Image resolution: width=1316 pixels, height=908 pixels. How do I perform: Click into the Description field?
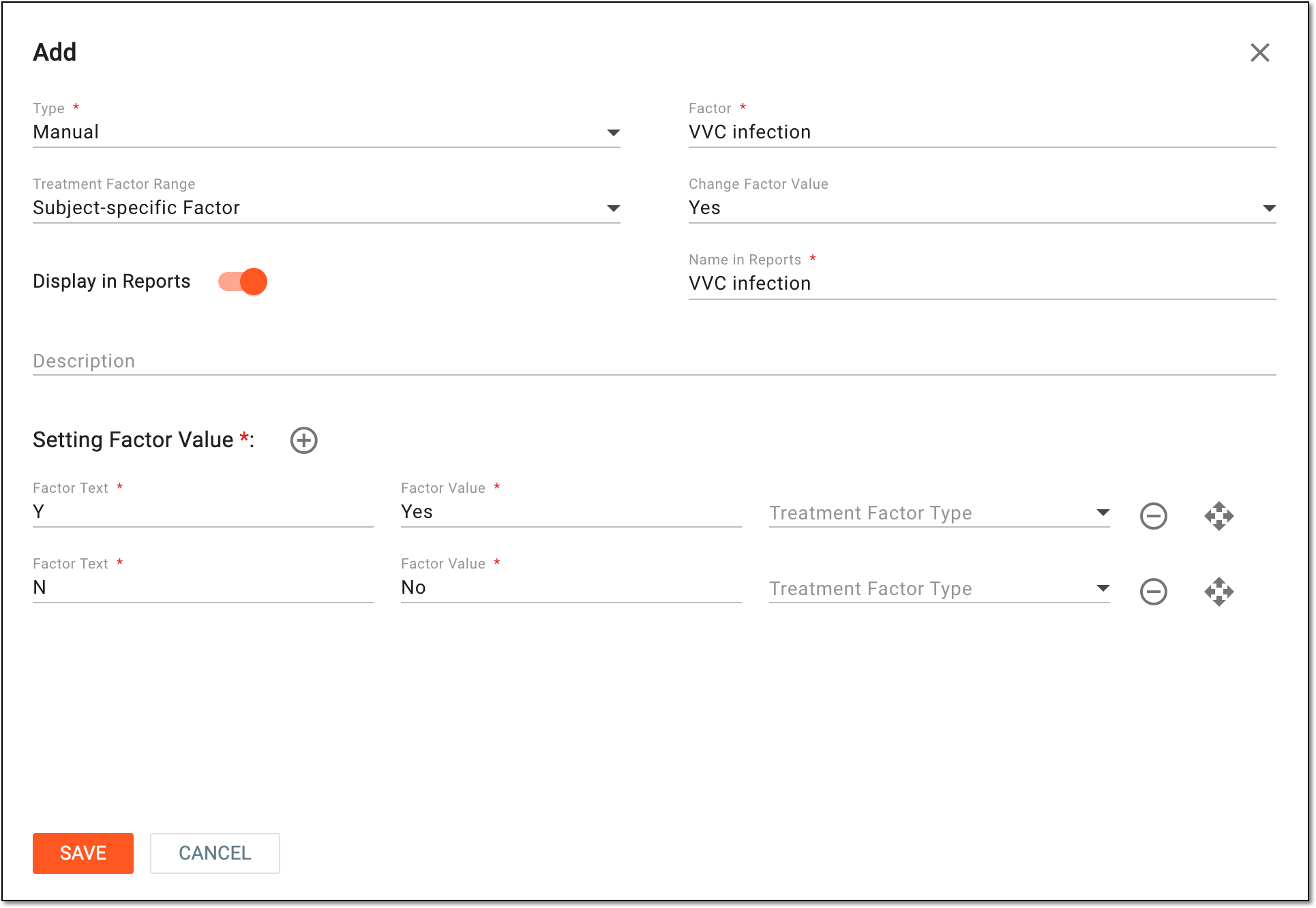pos(655,361)
